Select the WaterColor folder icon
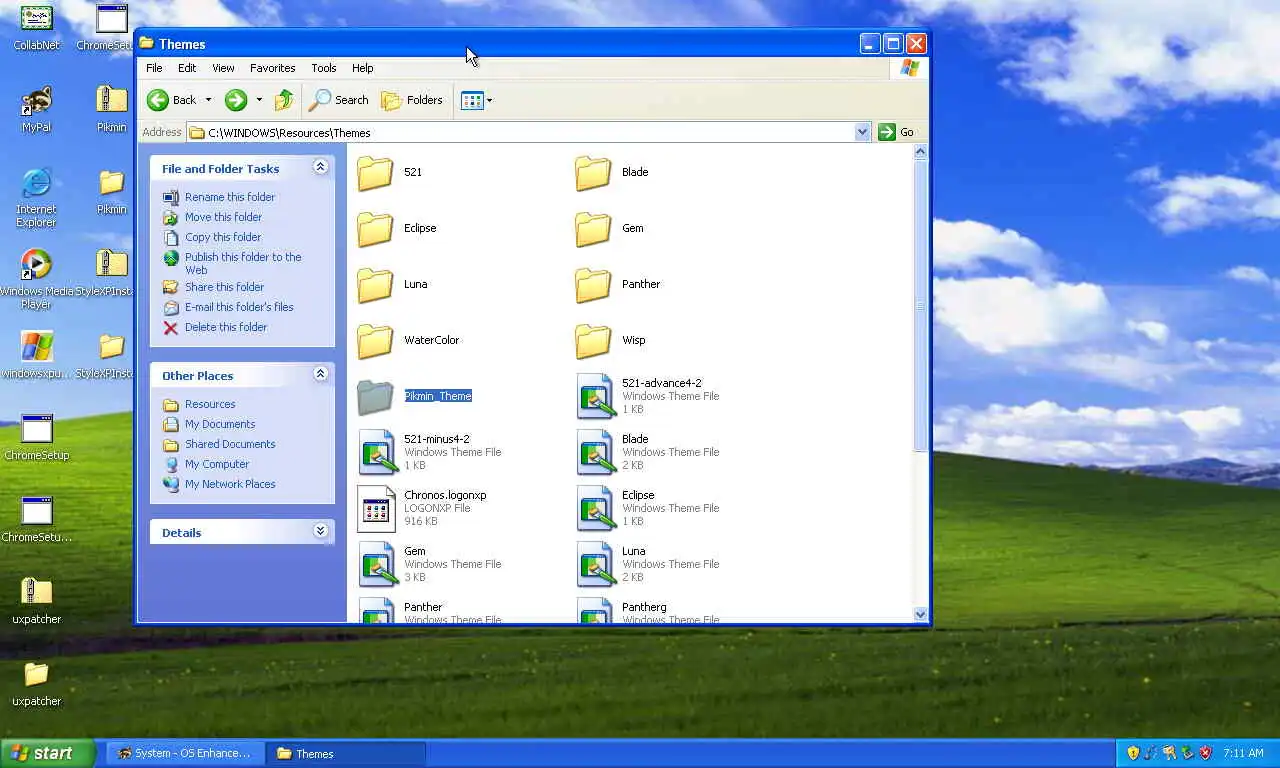Image resolution: width=1280 pixels, height=768 pixels. pyautogui.click(x=375, y=341)
